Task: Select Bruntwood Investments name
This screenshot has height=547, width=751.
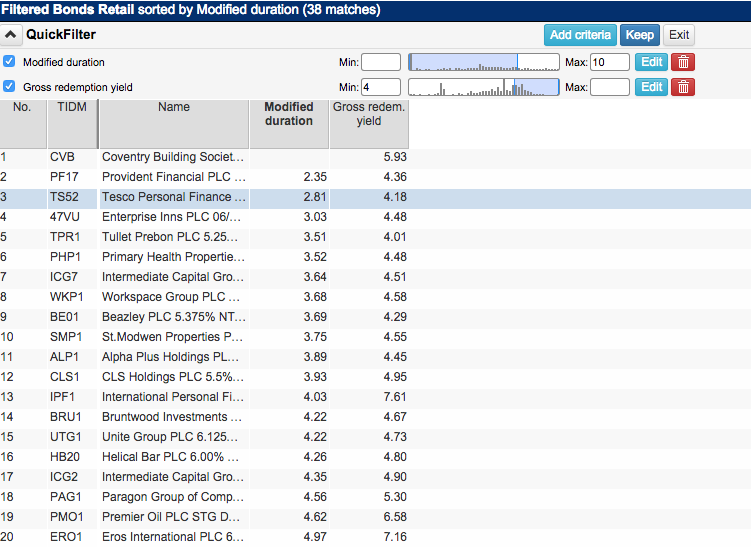Action: click(173, 417)
